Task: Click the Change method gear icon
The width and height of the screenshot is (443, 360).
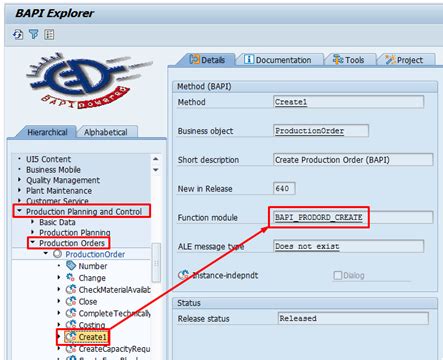Action: [x=71, y=277]
